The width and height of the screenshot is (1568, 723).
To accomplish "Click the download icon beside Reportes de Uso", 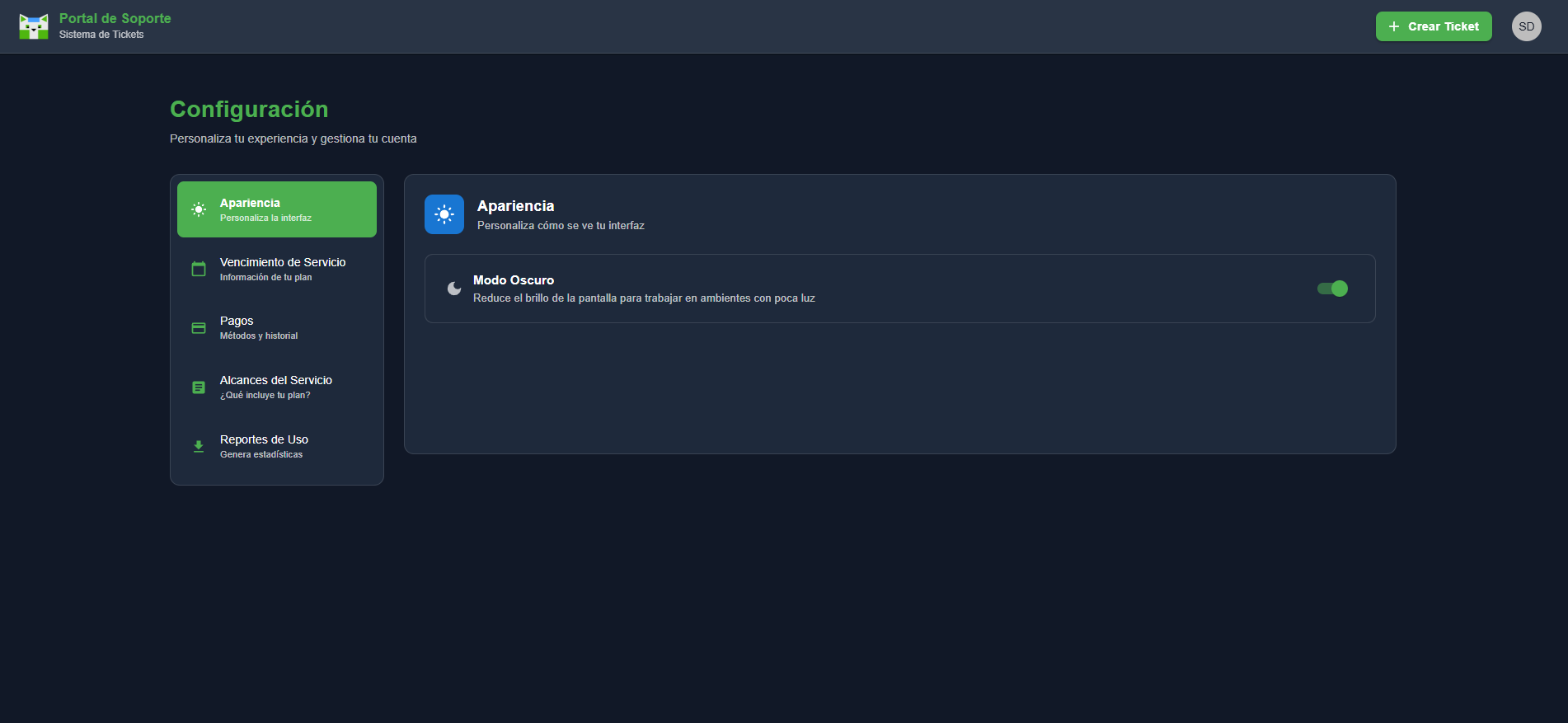I will [199, 447].
